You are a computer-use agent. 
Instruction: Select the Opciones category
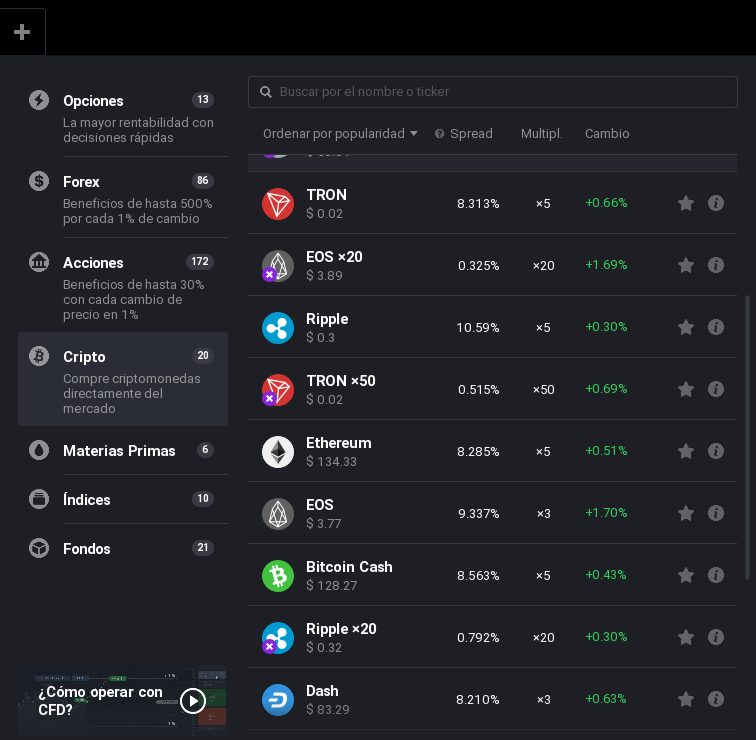click(123, 117)
